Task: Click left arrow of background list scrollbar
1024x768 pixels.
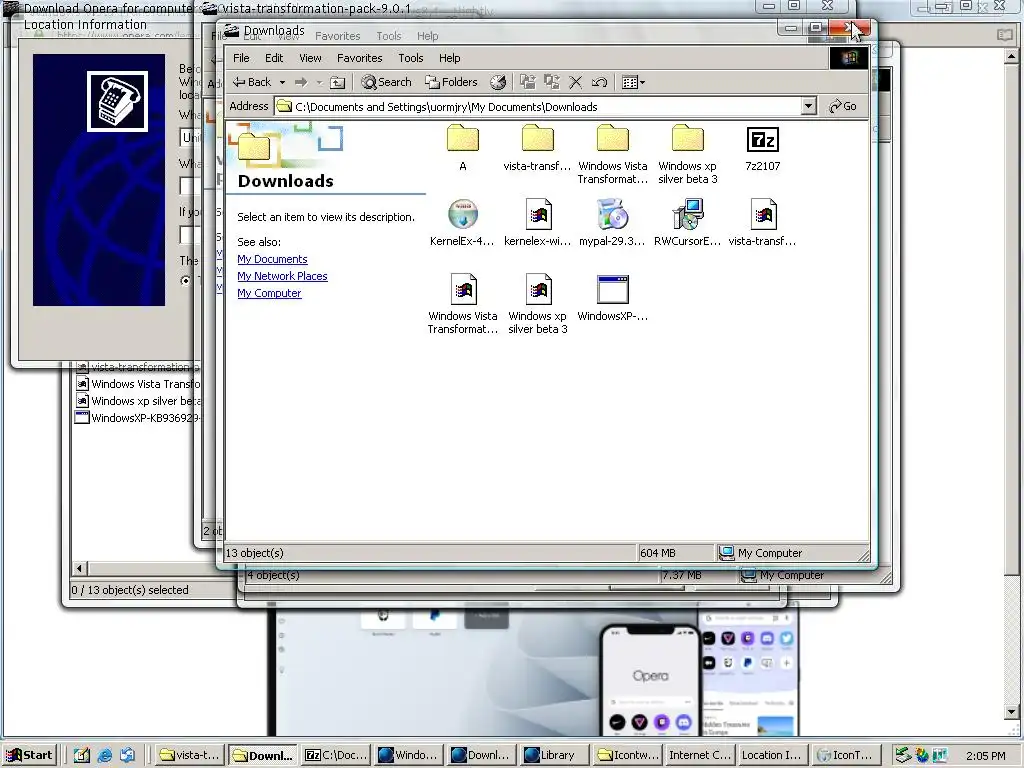Action: (80, 568)
